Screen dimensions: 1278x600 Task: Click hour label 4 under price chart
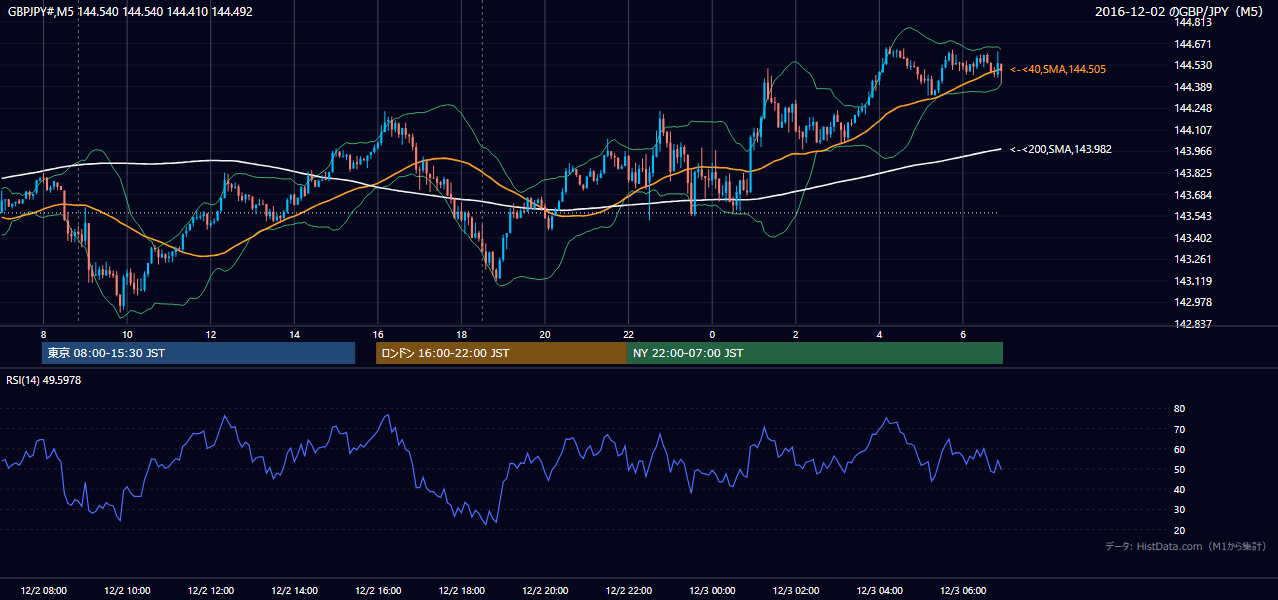(879, 334)
